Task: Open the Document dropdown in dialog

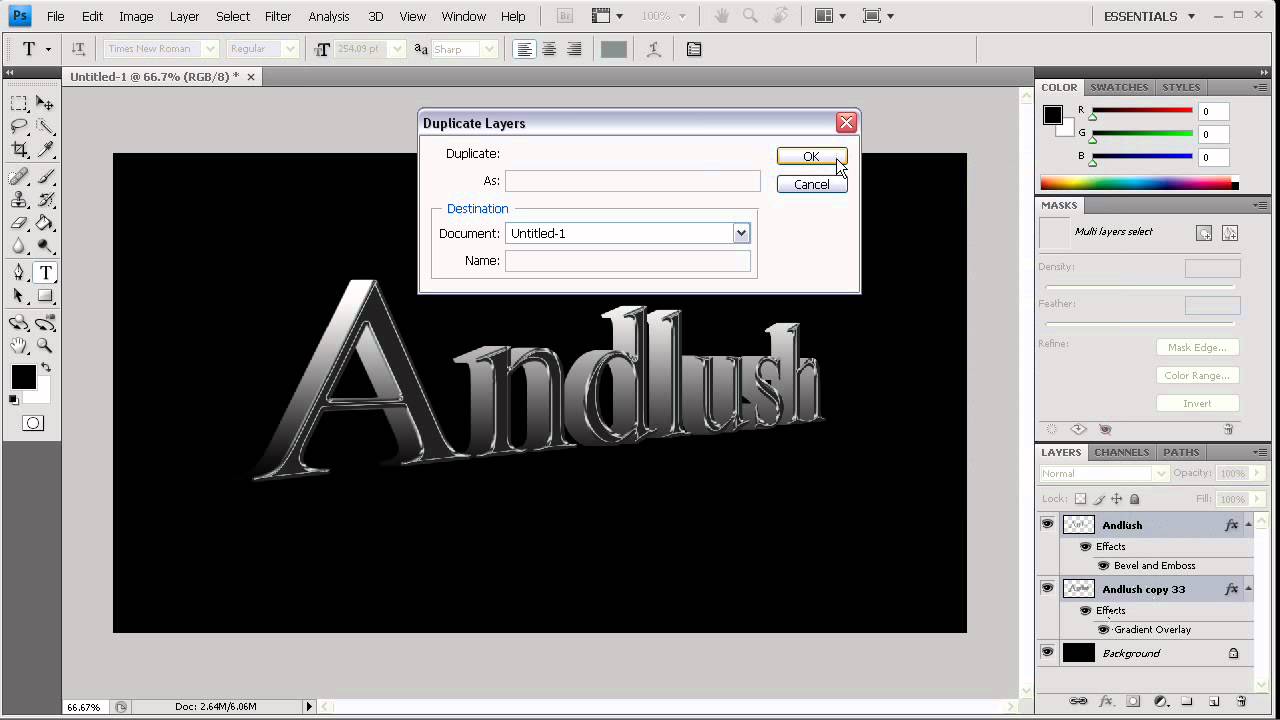Action: pos(741,233)
